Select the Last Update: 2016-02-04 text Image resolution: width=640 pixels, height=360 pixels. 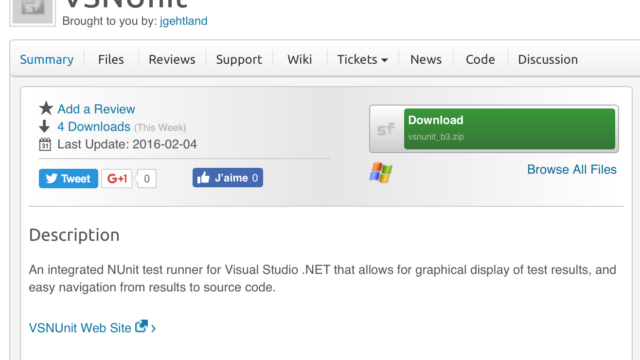point(127,144)
